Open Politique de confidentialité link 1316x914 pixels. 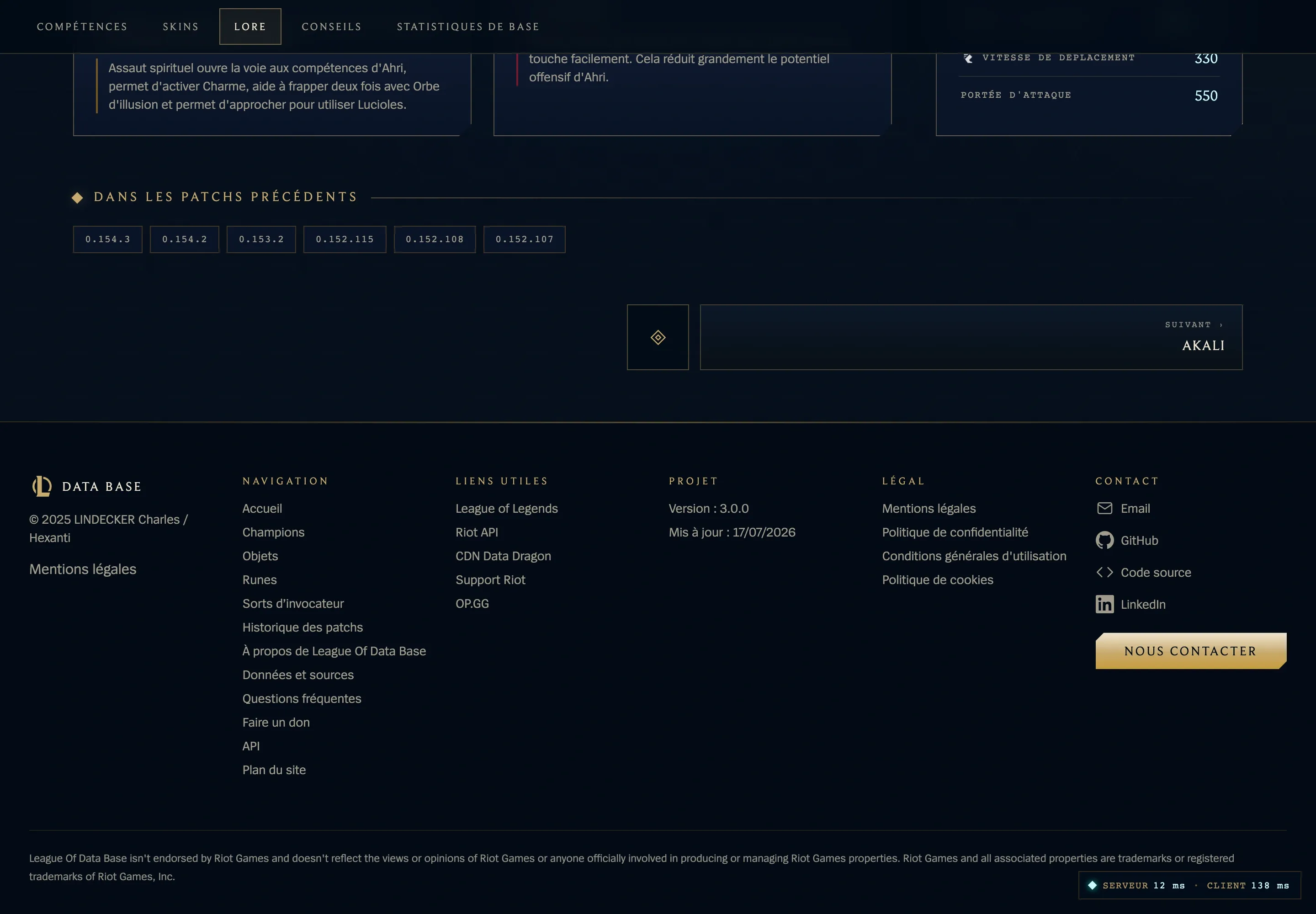pos(955,532)
